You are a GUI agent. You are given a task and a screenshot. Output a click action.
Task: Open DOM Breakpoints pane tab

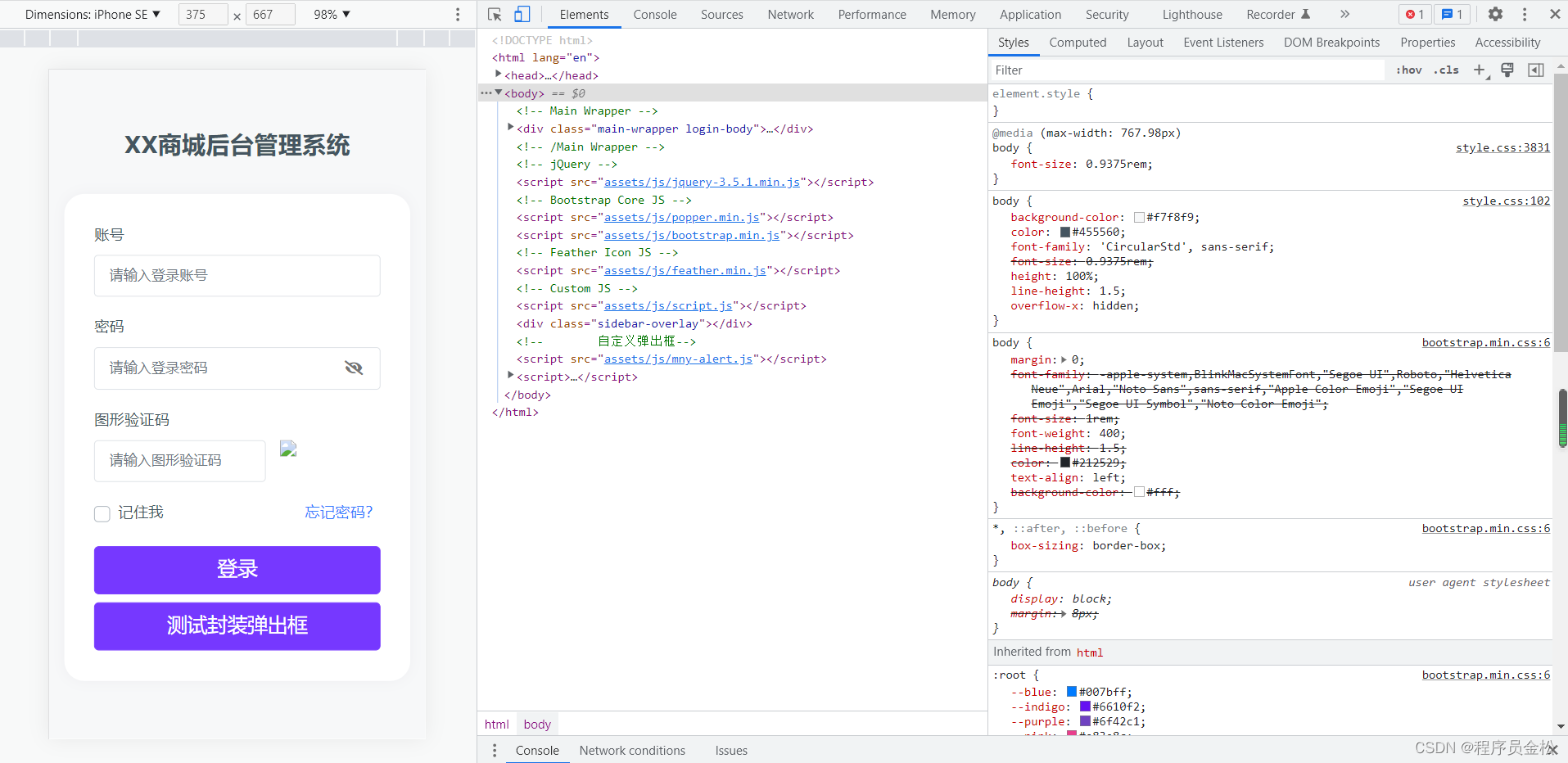point(1331,43)
